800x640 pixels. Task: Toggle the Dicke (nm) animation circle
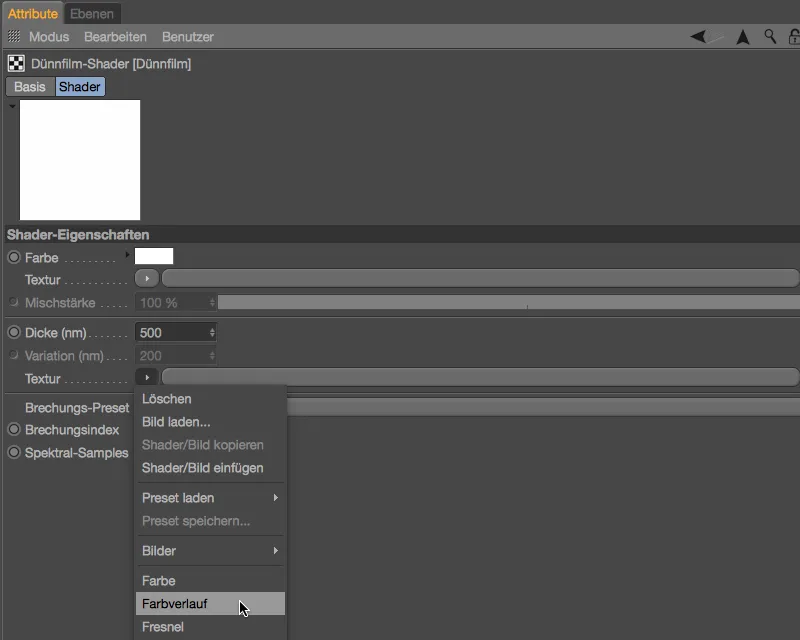click(x=14, y=332)
